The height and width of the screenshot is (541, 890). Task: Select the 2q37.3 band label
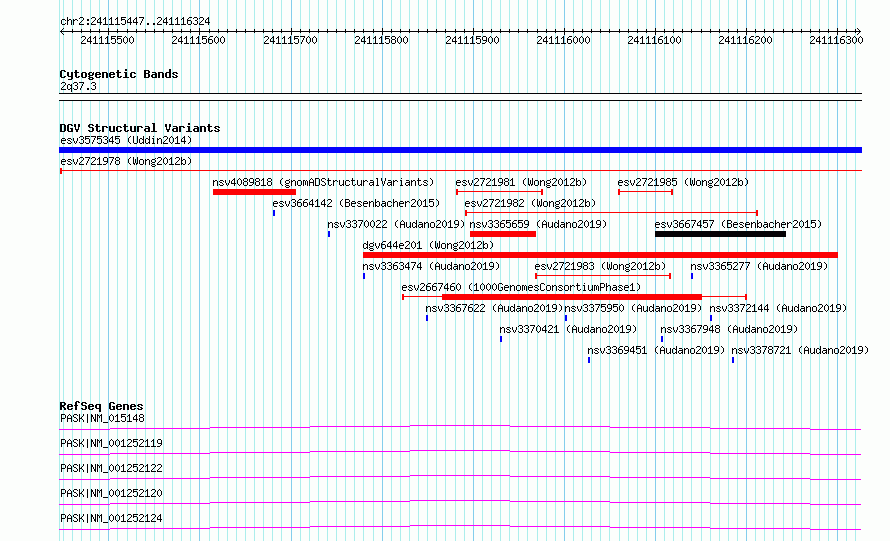pyautogui.click(x=78, y=86)
